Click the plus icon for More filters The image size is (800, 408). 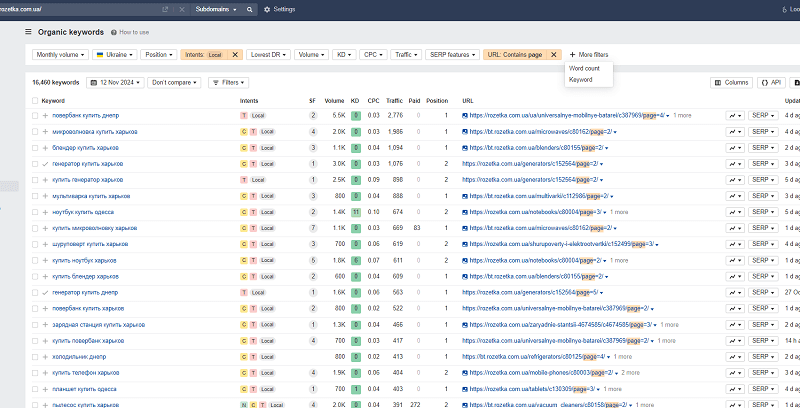tap(572, 55)
